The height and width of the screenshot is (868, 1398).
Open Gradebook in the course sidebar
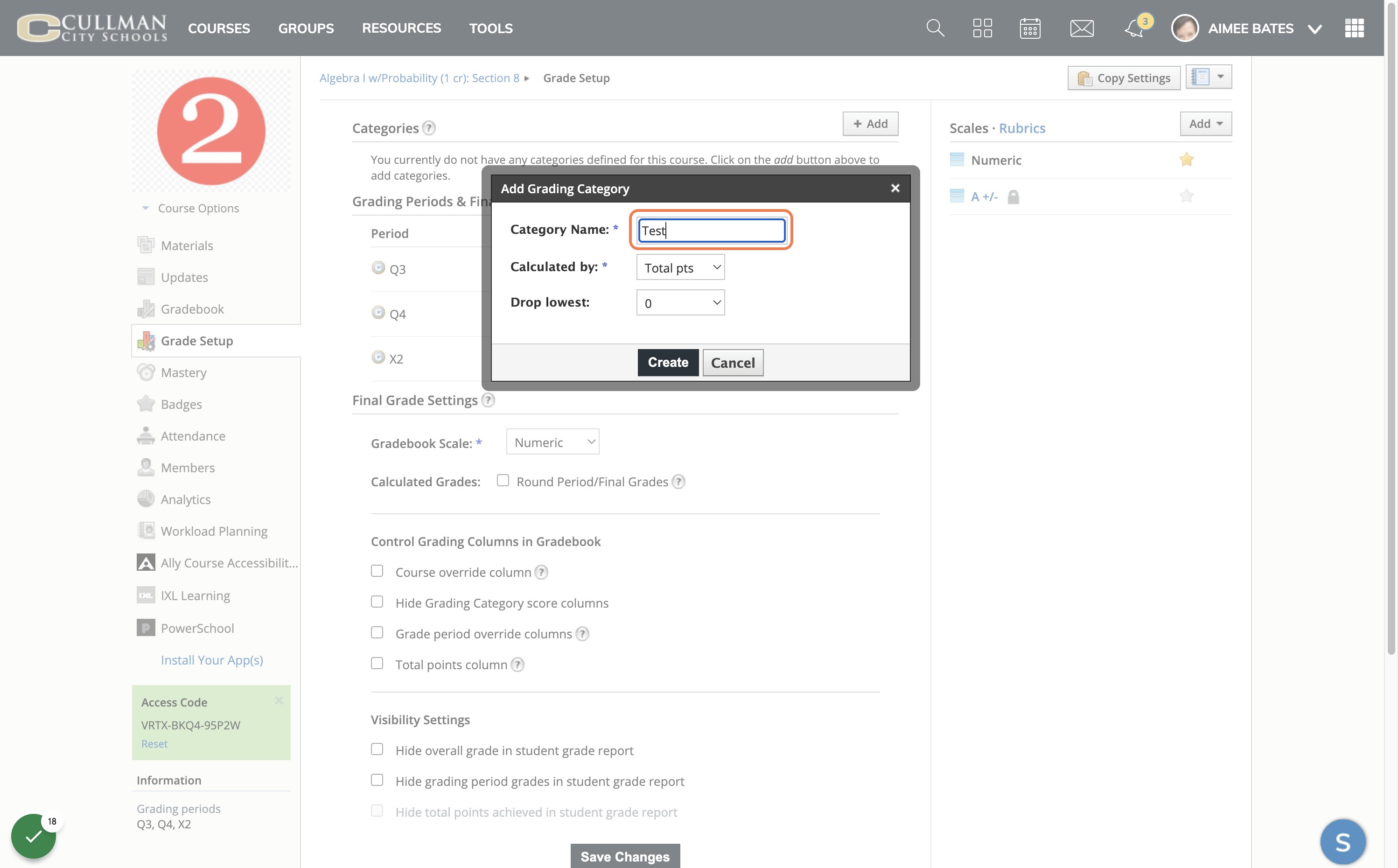[x=192, y=309]
